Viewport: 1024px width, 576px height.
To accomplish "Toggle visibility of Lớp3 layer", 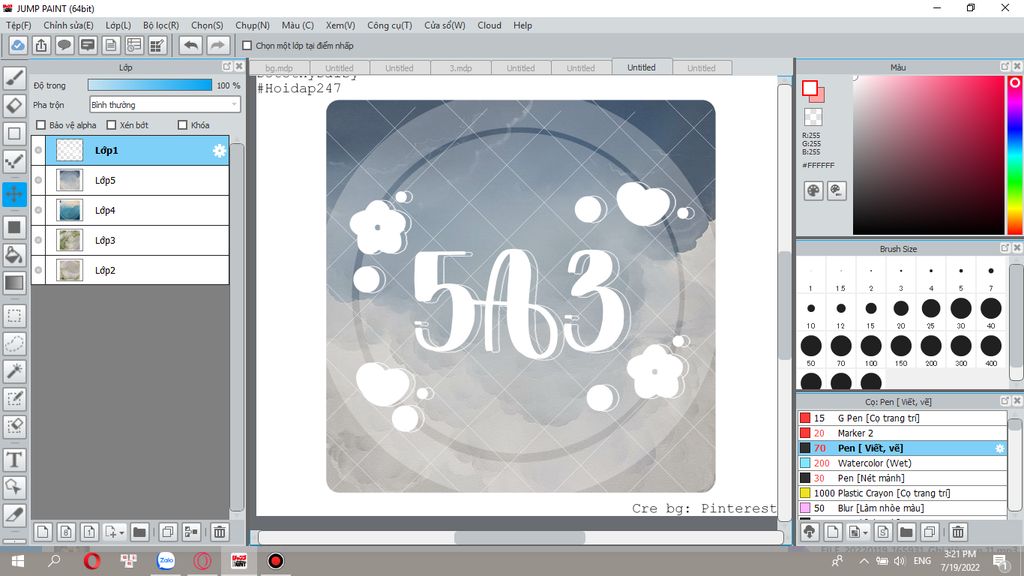I will [x=39, y=240].
